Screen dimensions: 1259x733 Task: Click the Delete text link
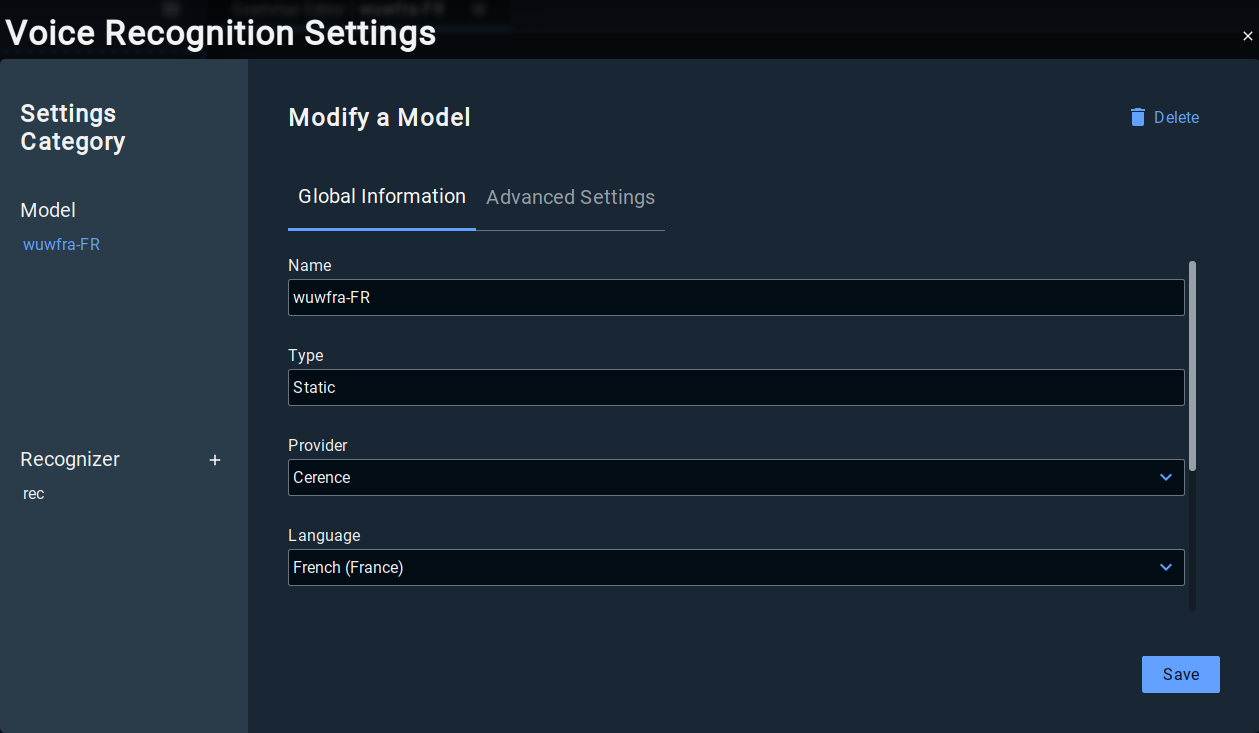pos(1176,117)
